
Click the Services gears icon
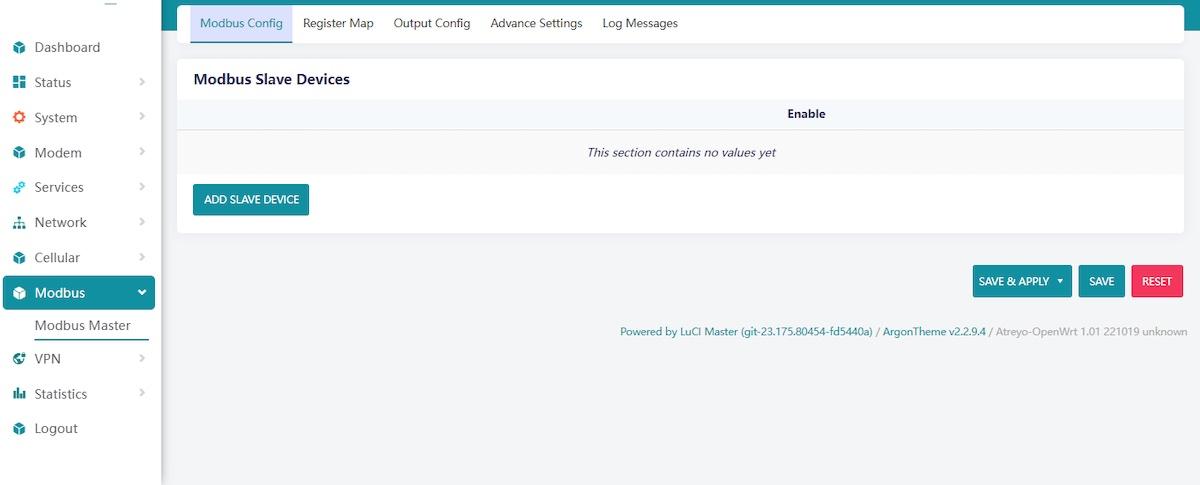click(19, 187)
